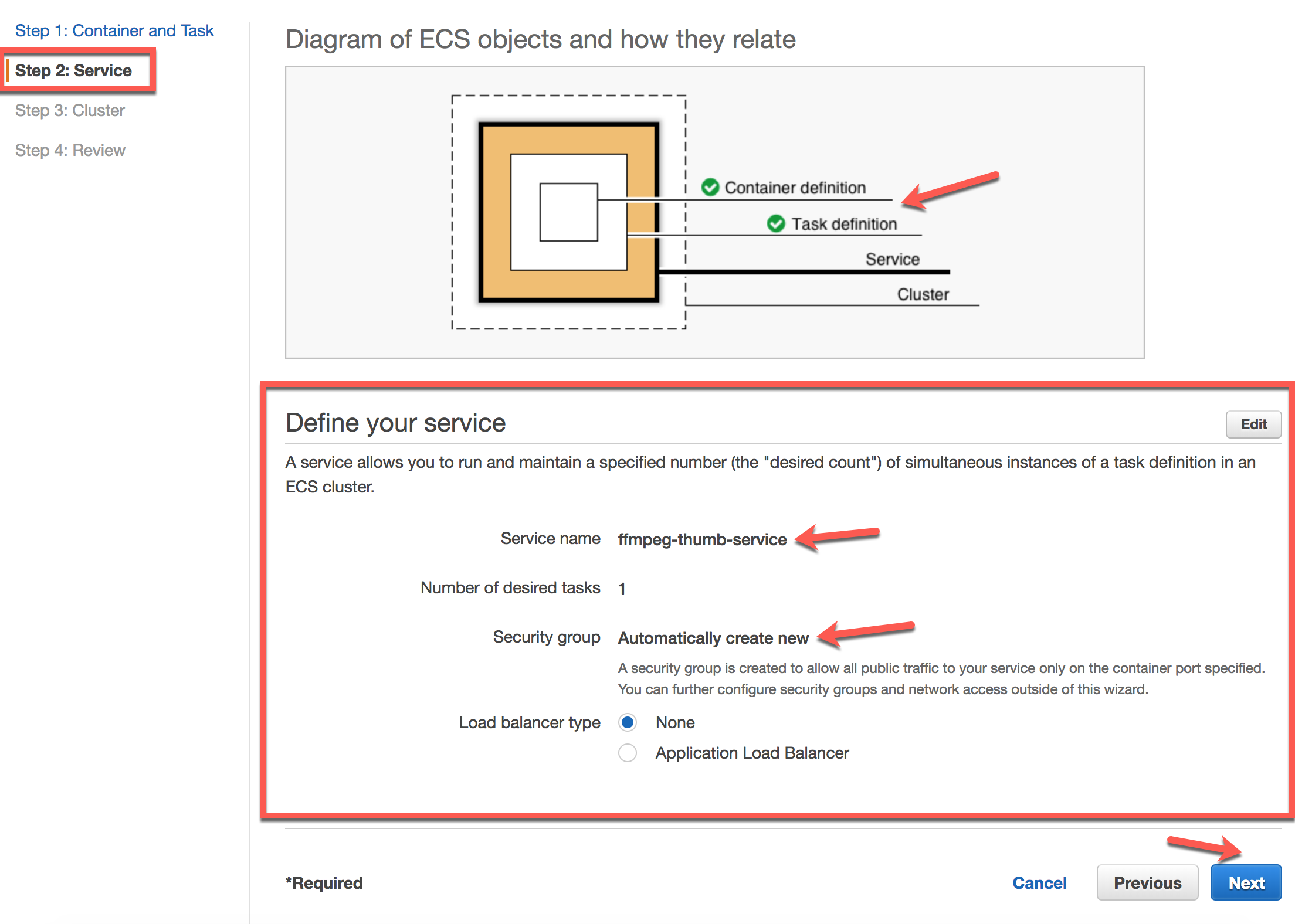Click the Previous button

click(1147, 882)
